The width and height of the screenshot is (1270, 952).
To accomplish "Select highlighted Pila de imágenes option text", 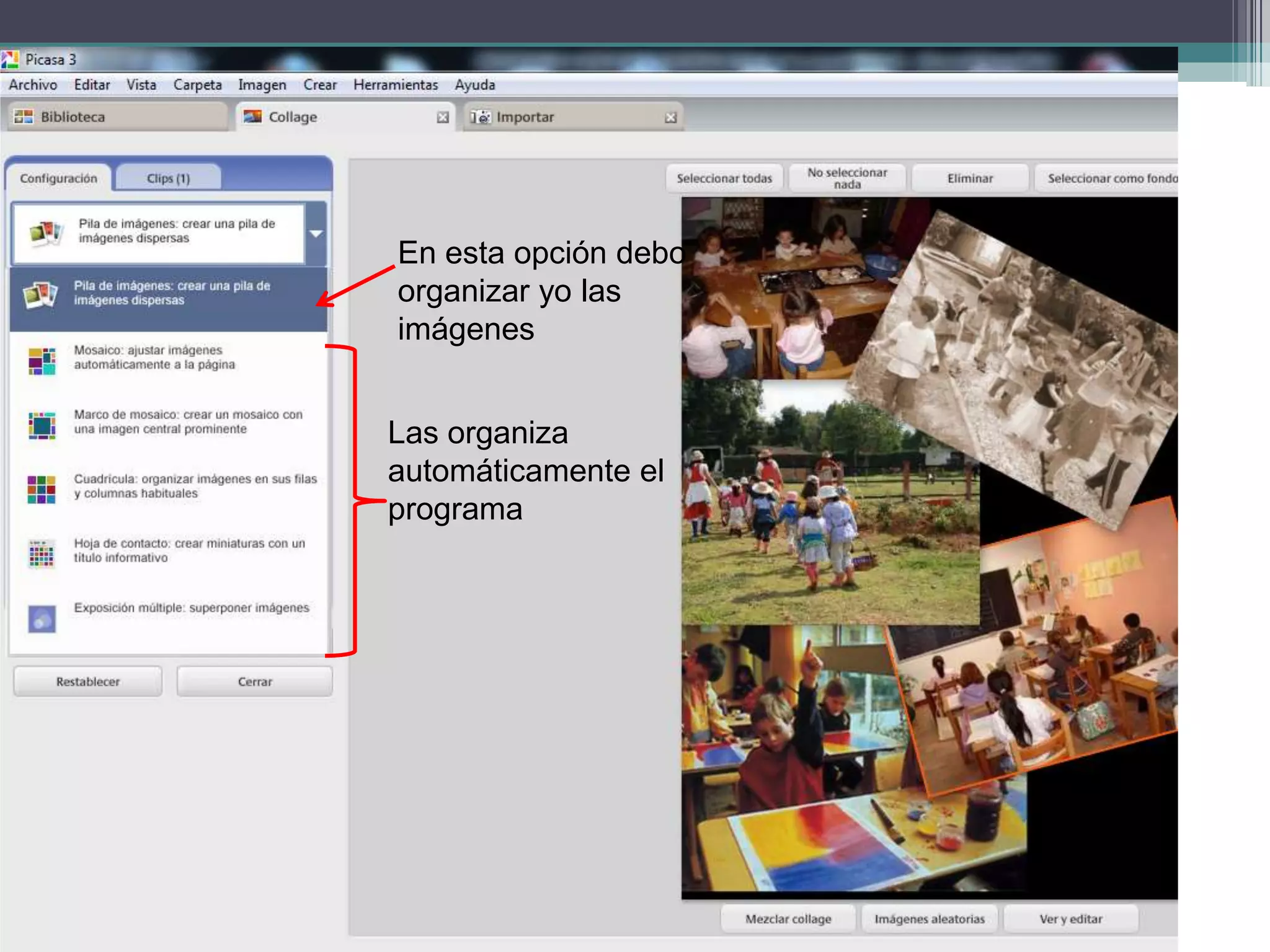I will tap(172, 293).
